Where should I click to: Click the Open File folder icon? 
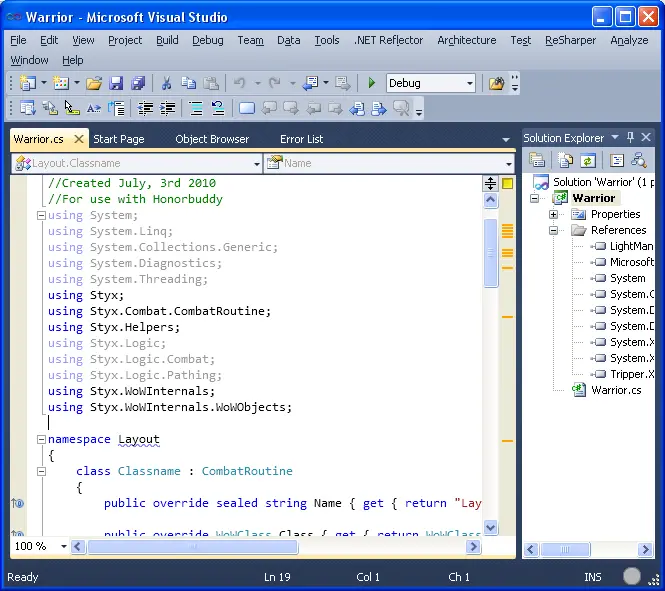[94, 83]
